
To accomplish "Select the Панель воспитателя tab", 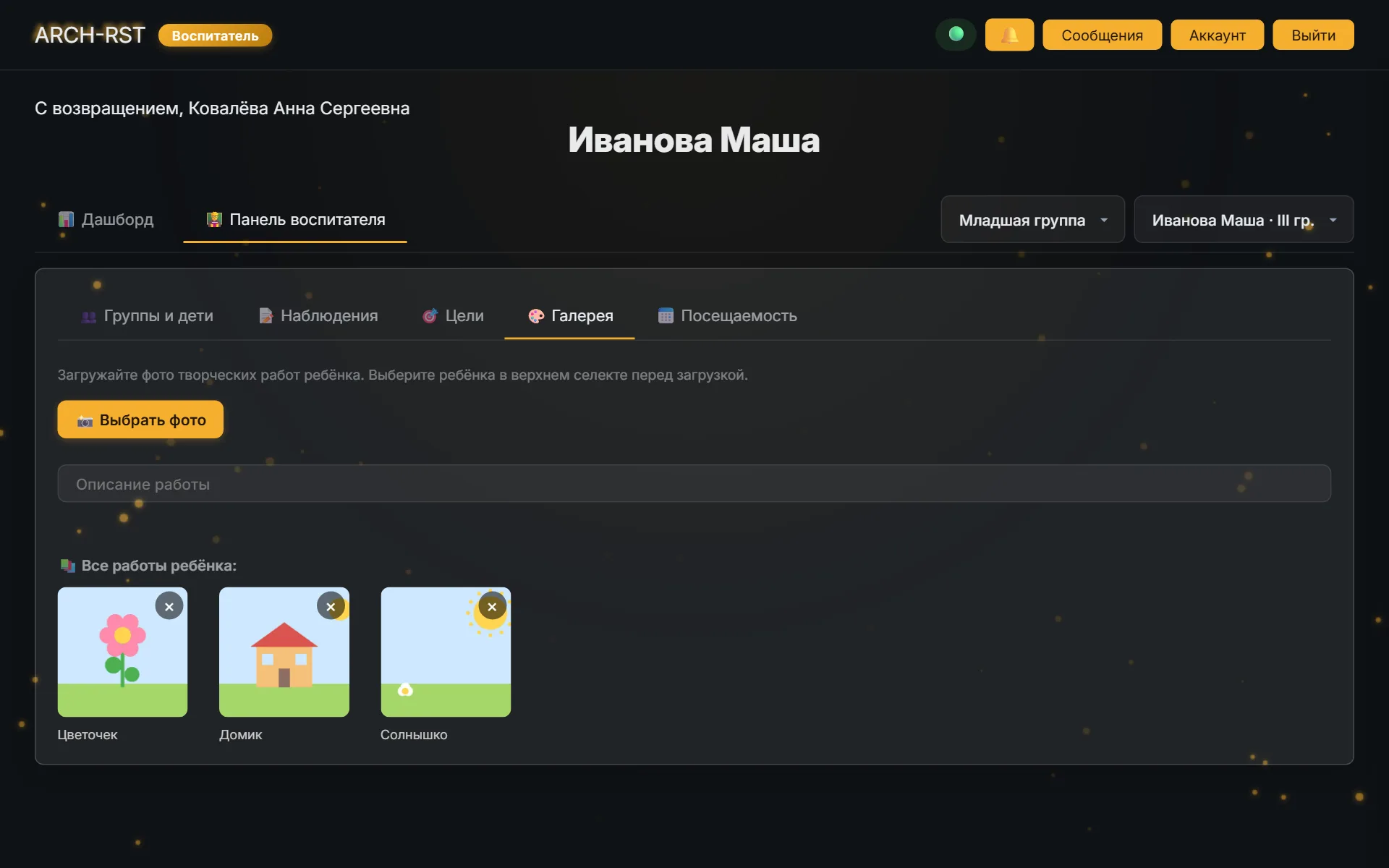I will 295,219.
